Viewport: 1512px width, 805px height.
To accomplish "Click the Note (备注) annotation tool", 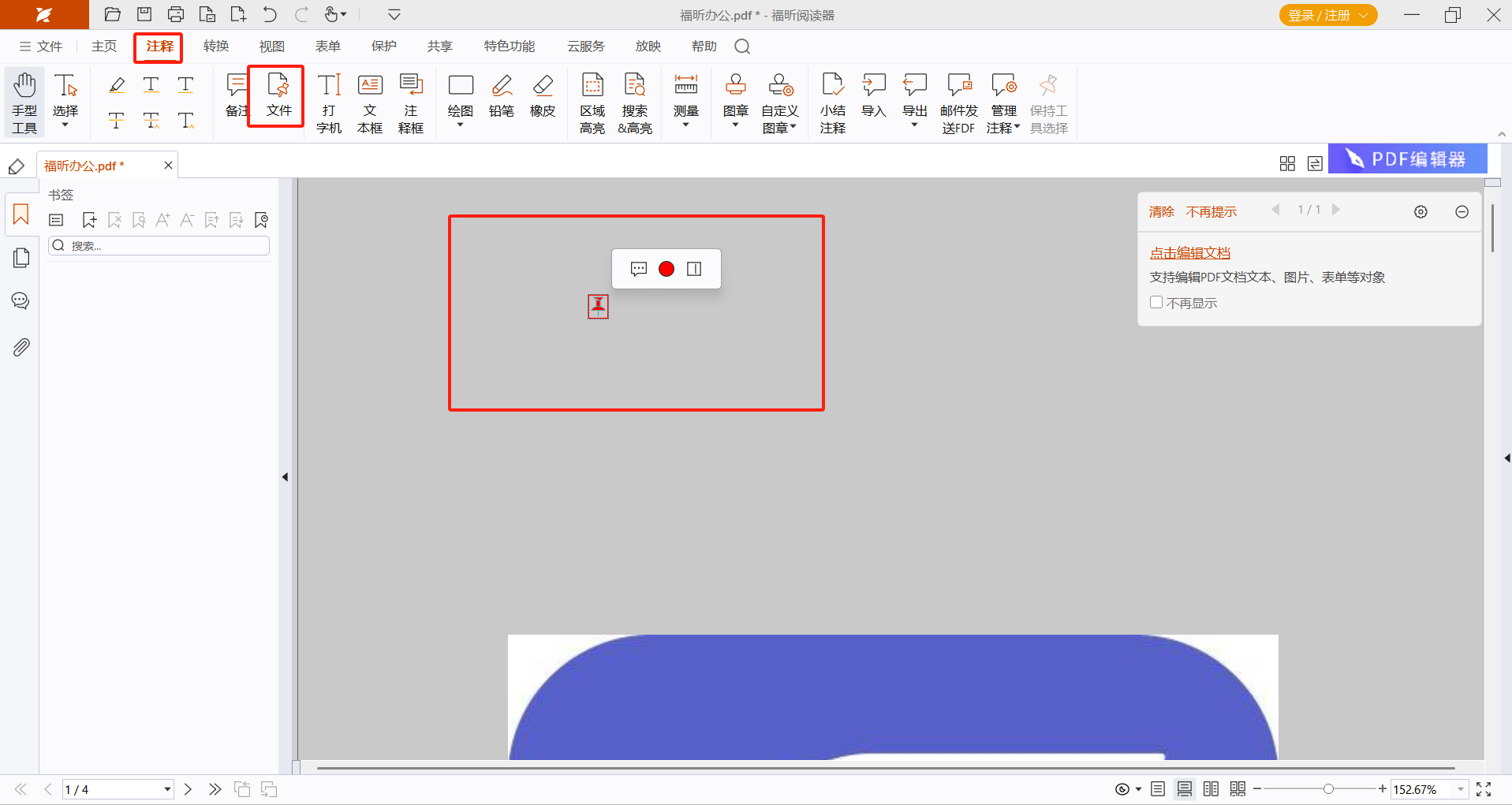I will coord(236,95).
